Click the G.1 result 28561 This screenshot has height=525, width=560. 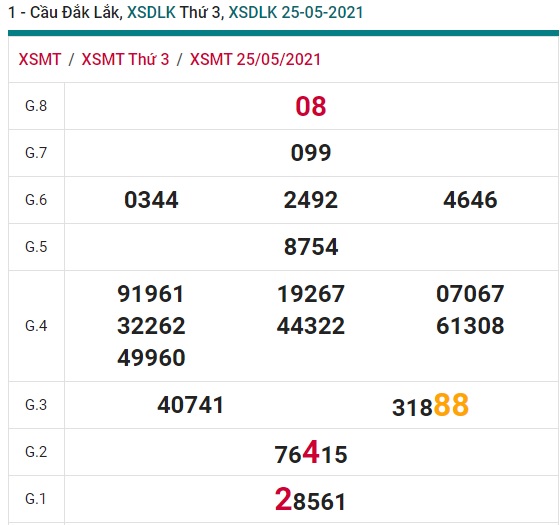(311, 499)
